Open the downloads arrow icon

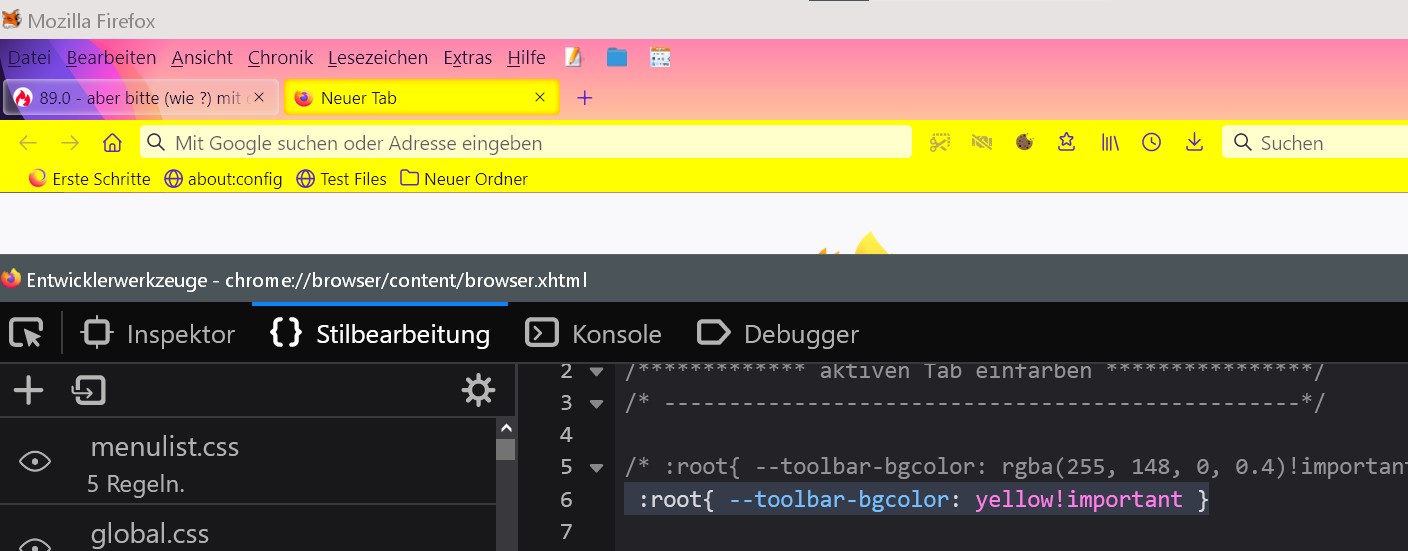[1194, 143]
